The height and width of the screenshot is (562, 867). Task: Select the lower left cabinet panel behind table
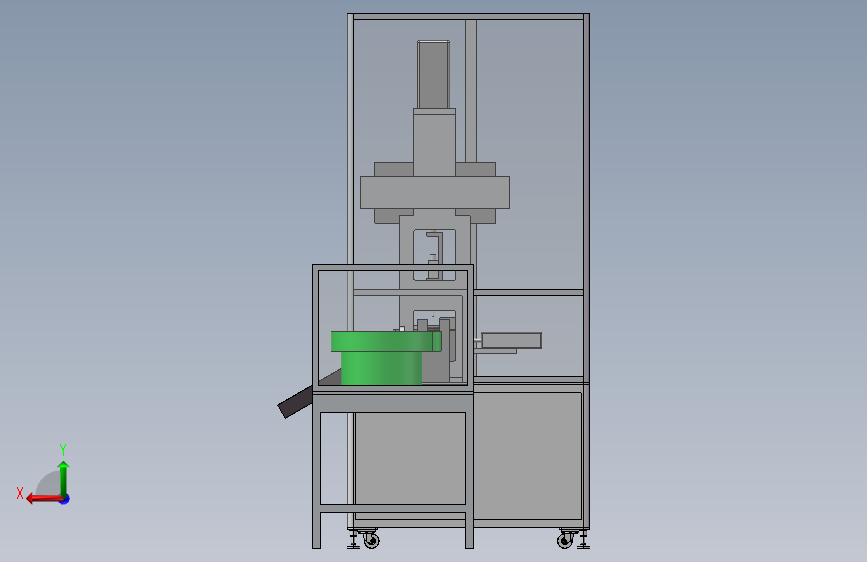(410, 458)
